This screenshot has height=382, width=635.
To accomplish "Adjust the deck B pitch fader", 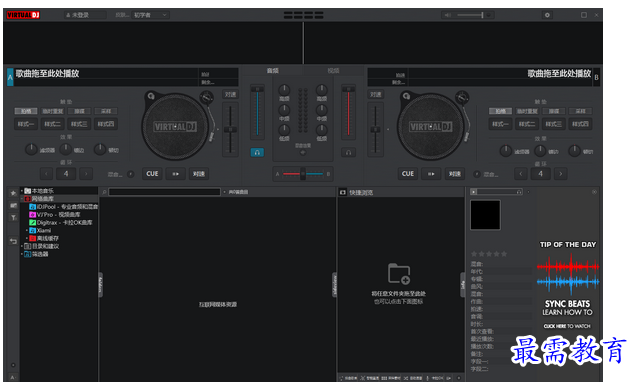I will 375,130.
